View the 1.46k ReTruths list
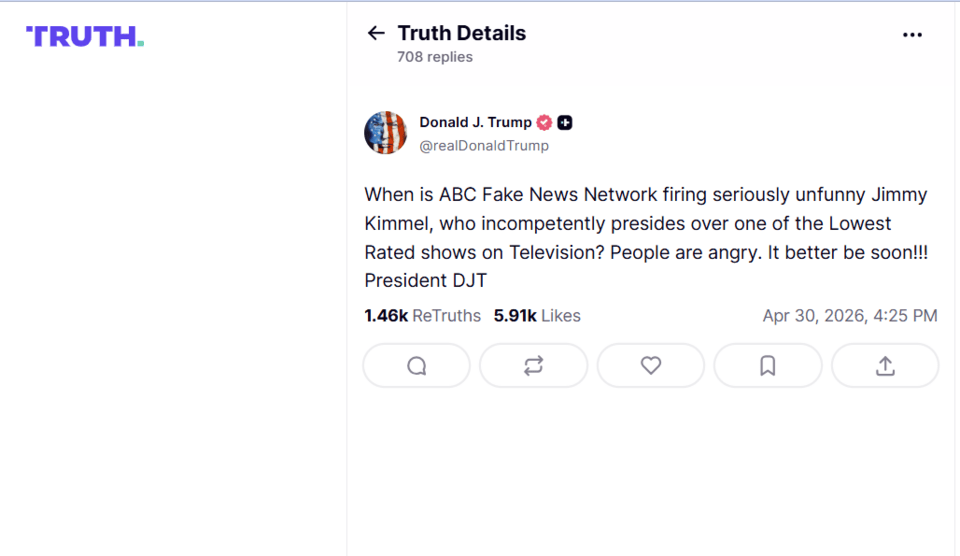The width and height of the screenshot is (960, 556). click(422, 316)
